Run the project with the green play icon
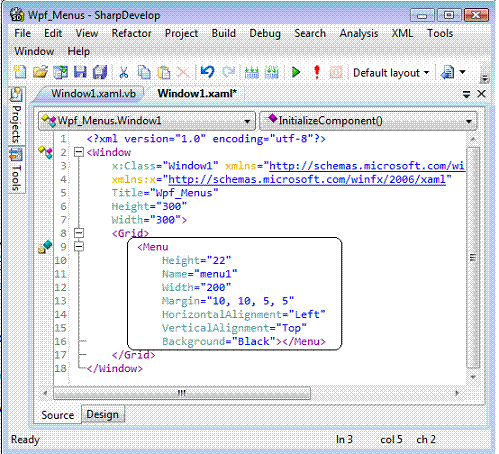This screenshot has height=454, width=499. pos(296,72)
